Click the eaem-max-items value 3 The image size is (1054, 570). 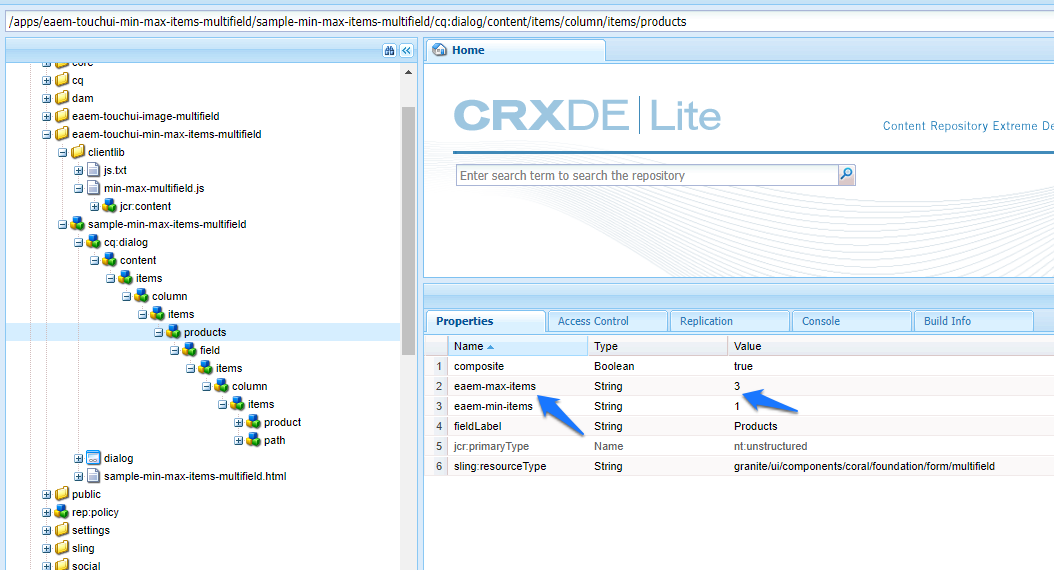(737, 386)
